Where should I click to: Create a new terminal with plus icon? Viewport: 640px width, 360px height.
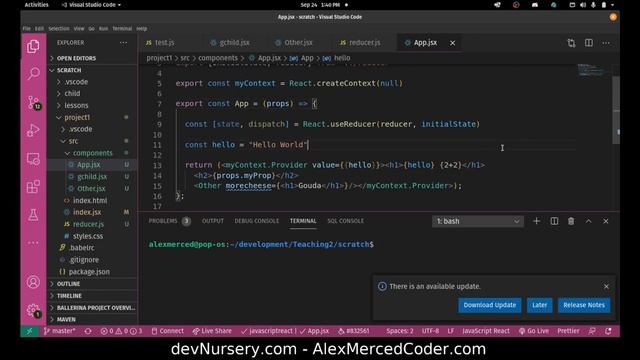(x=536, y=221)
